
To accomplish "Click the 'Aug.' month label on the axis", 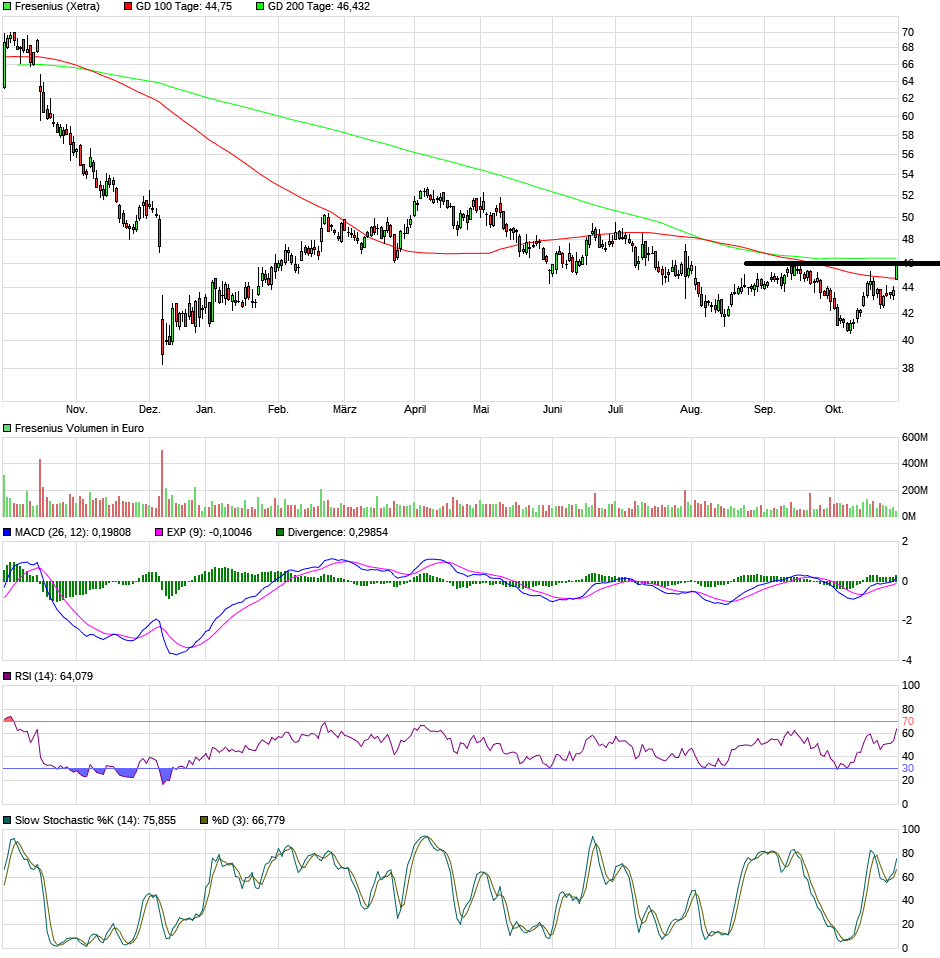I will coord(691,409).
